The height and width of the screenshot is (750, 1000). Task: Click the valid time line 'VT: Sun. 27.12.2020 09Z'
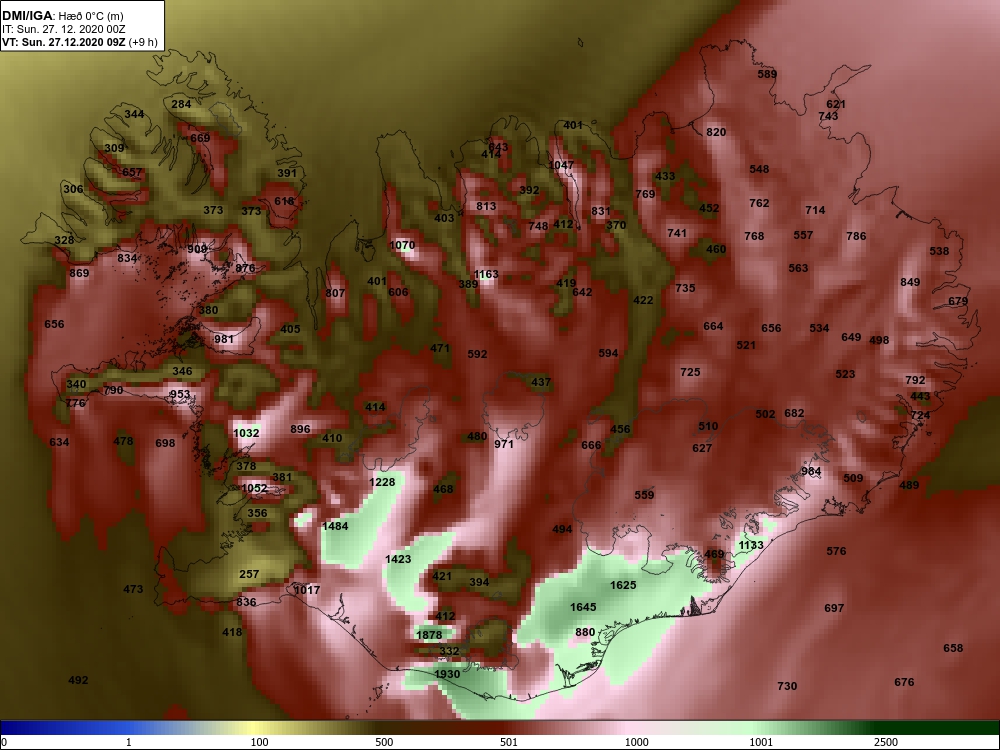tap(64, 42)
